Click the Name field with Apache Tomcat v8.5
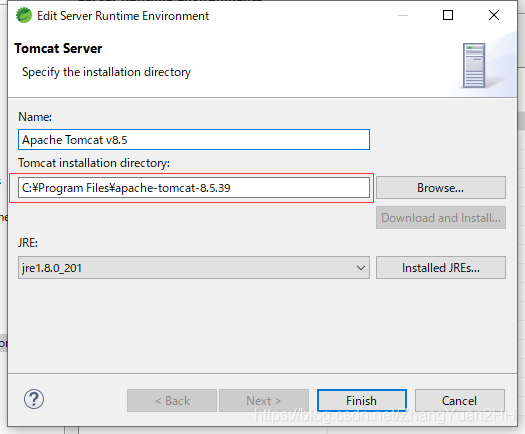This screenshot has height=434, width=525. click(194, 140)
